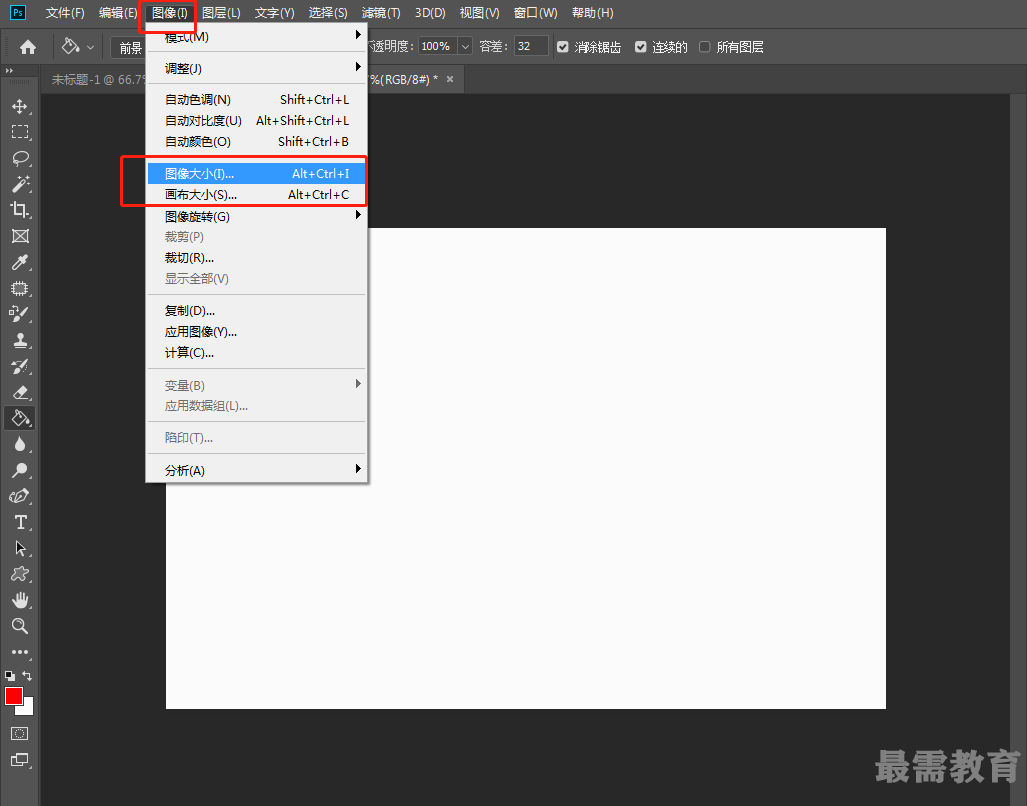Select the Frame tool
This screenshot has height=806, width=1027.
click(x=20, y=236)
